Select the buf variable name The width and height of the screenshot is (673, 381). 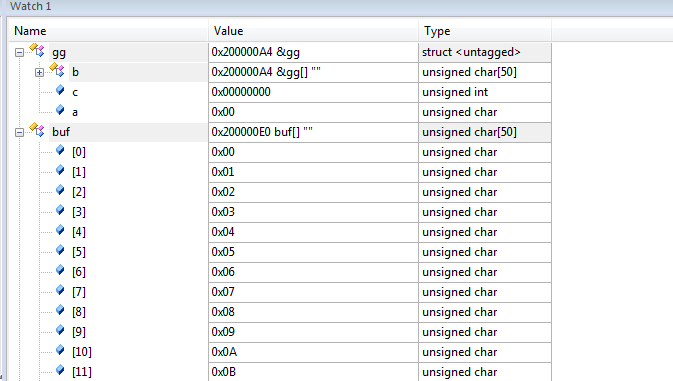point(61,132)
